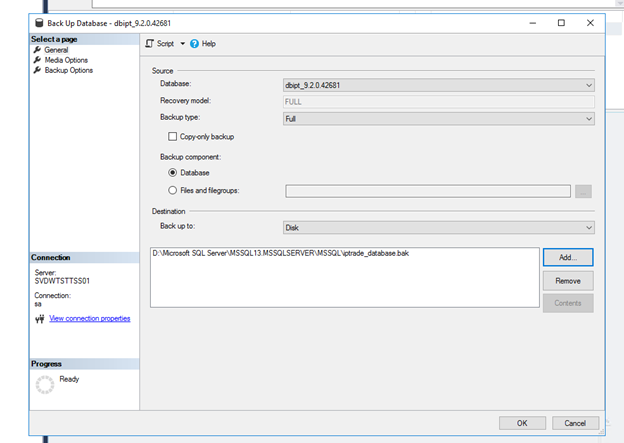Image resolution: width=624 pixels, height=443 pixels.
Task: Click the wrench icon beside Backup Options
Action: tap(37, 70)
